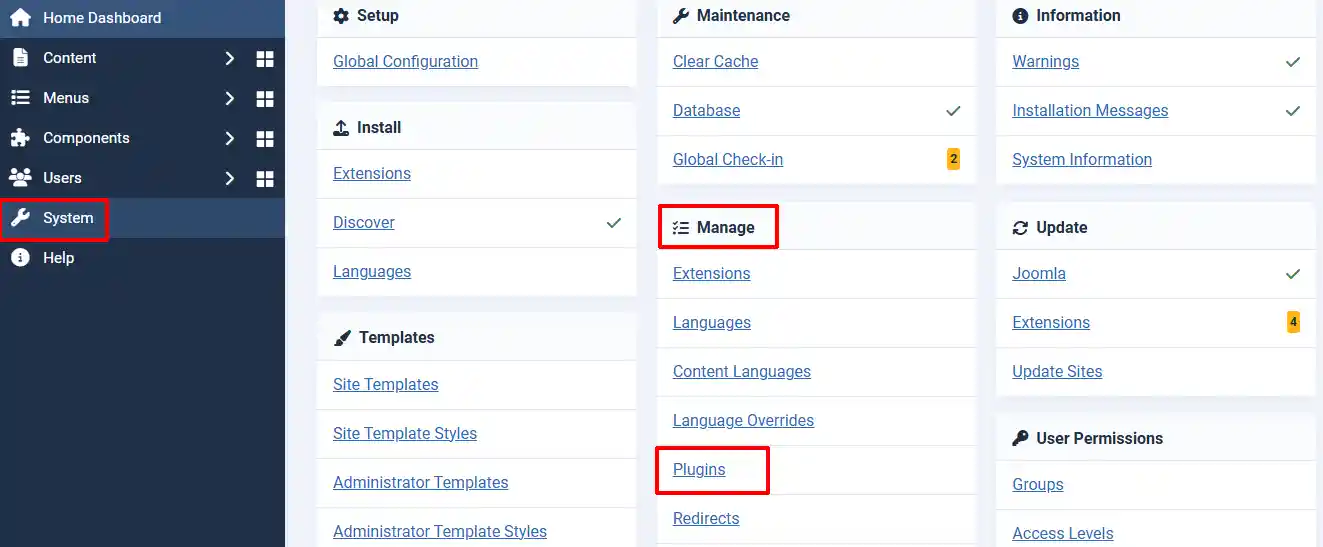
Task: Expand the Content submenu chevron
Action: pos(229,58)
